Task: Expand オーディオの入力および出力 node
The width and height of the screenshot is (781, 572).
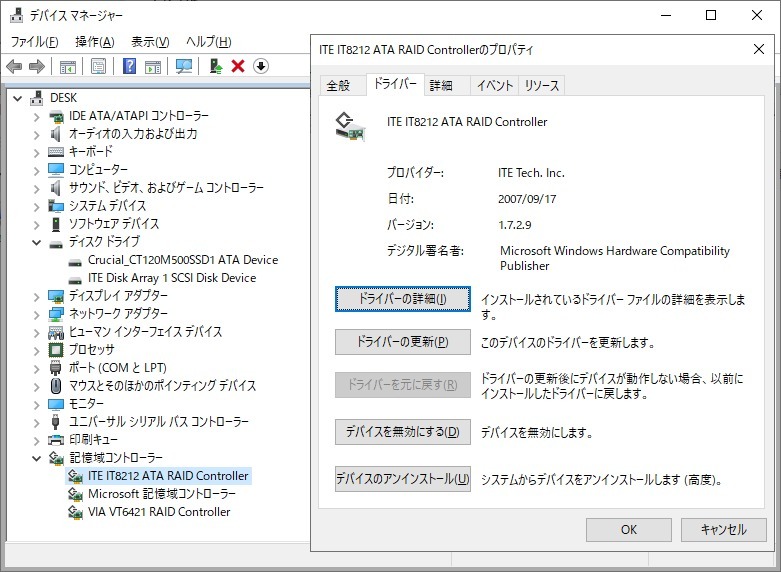Action: (x=36, y=135)
